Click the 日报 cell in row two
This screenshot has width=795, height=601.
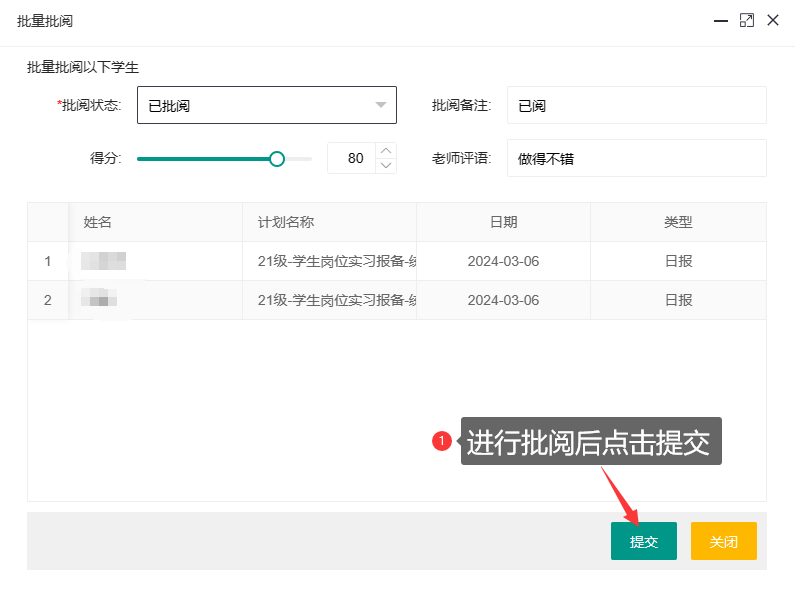[678, 300]
